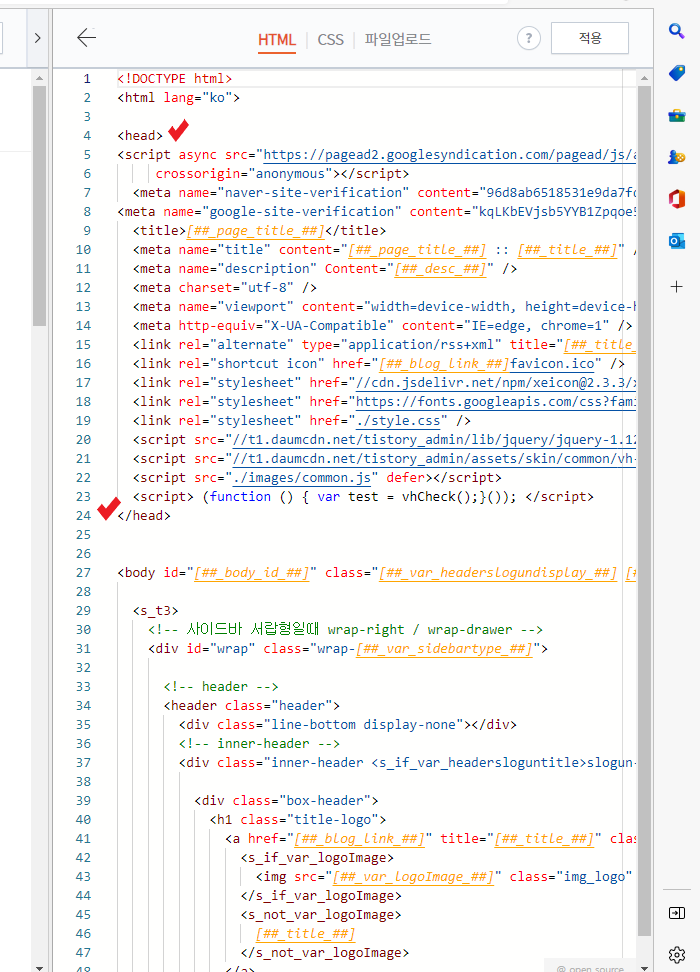Click the fonts.googleapis.com stylesheet link

[495, 402]
